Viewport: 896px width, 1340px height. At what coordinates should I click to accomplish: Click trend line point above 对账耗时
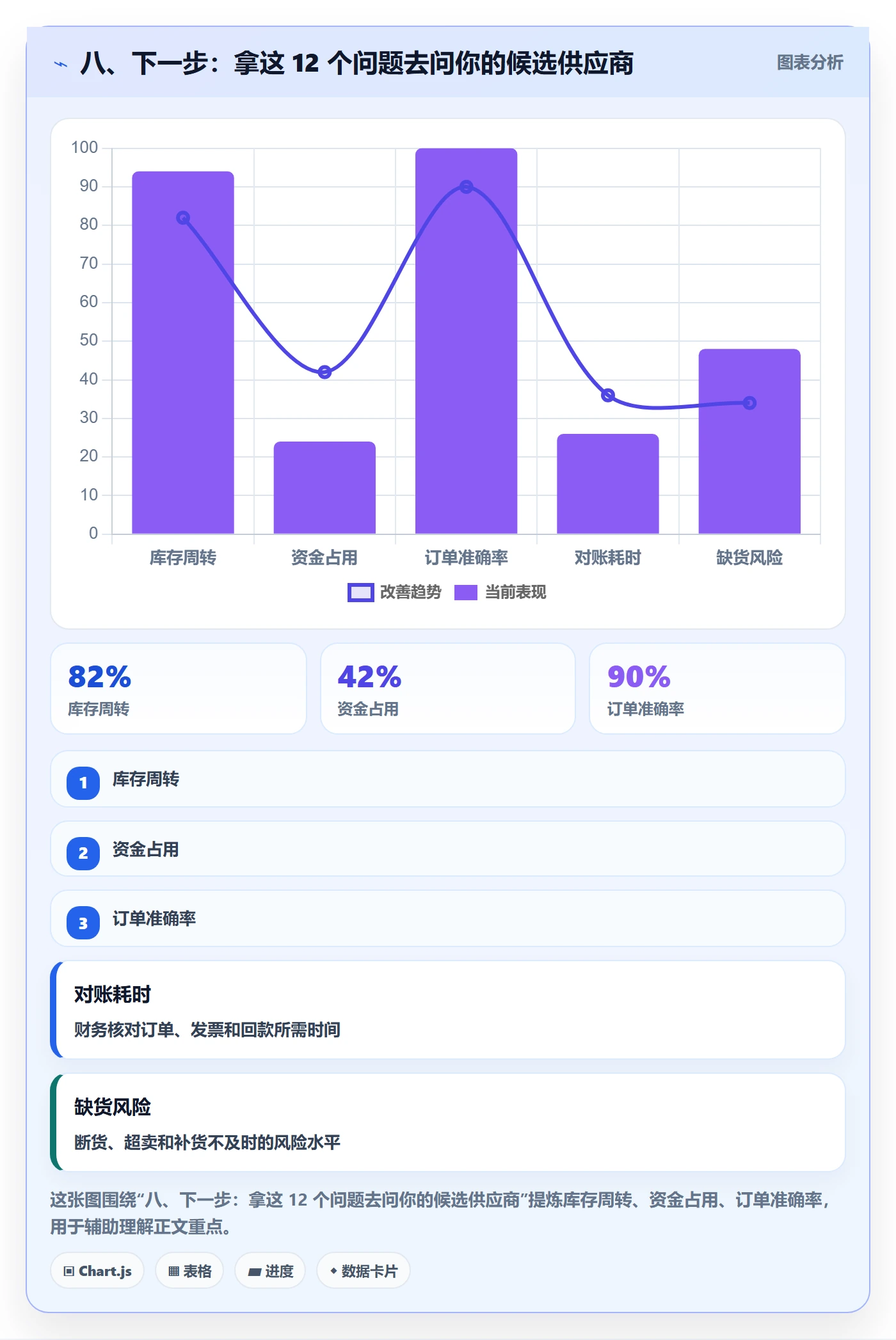[608, 395]
